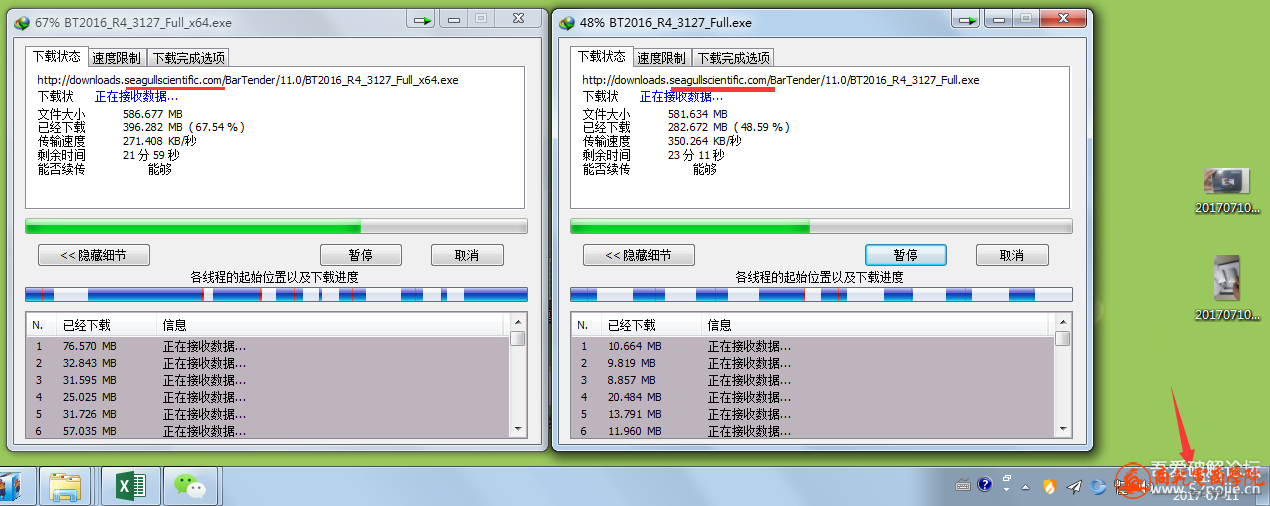Select thread row with 57.035 MB

tap(267, 430)
